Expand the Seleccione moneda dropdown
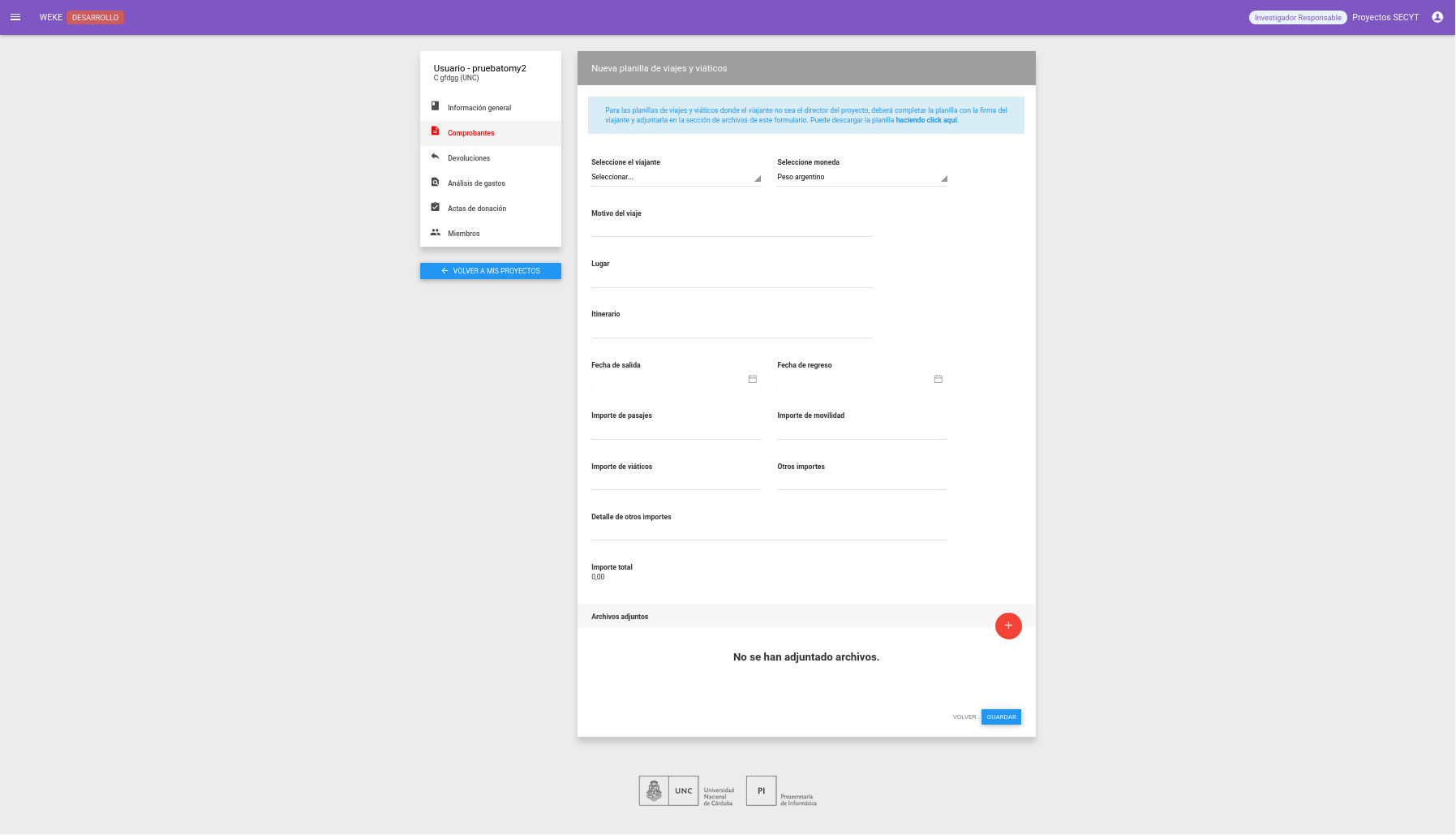Image resolution: width=1456 pixels, height=835 pixels. [861, 177]
